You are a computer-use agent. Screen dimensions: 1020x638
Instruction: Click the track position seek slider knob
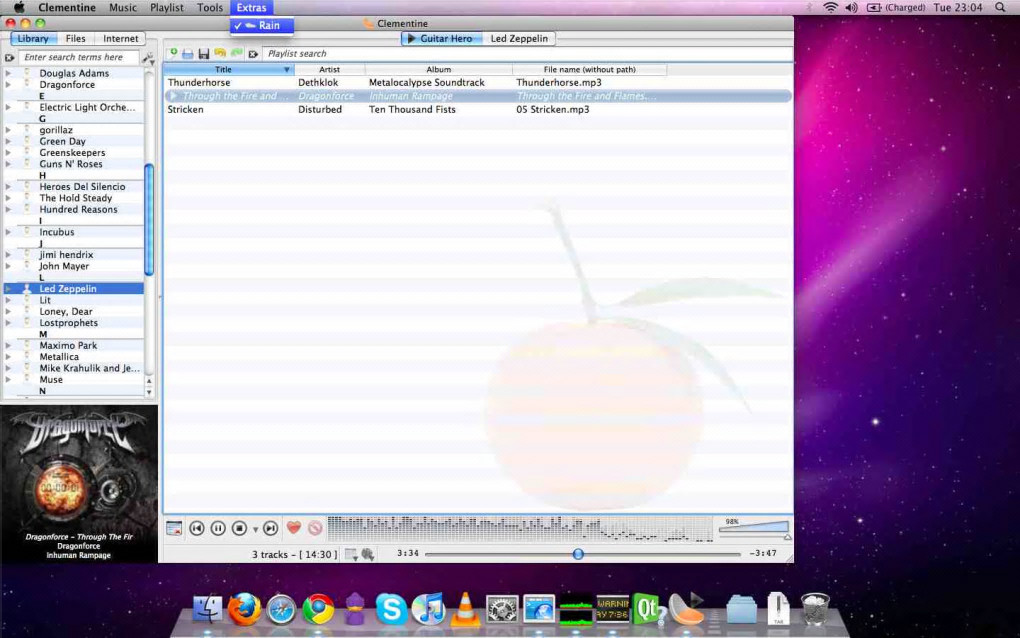(578, 554)
